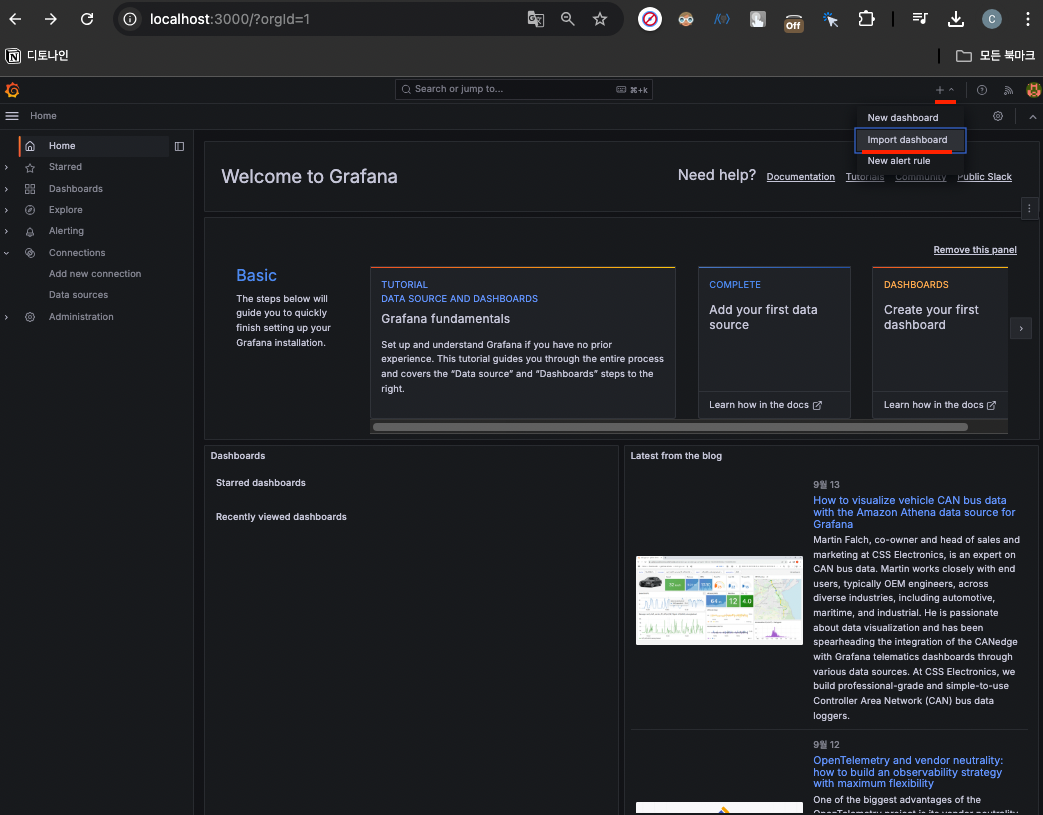Click the Connections icon in sidebar
The width and height of the screenshot is (1043, 815).
pyautogui.click(x=30, y=253)
